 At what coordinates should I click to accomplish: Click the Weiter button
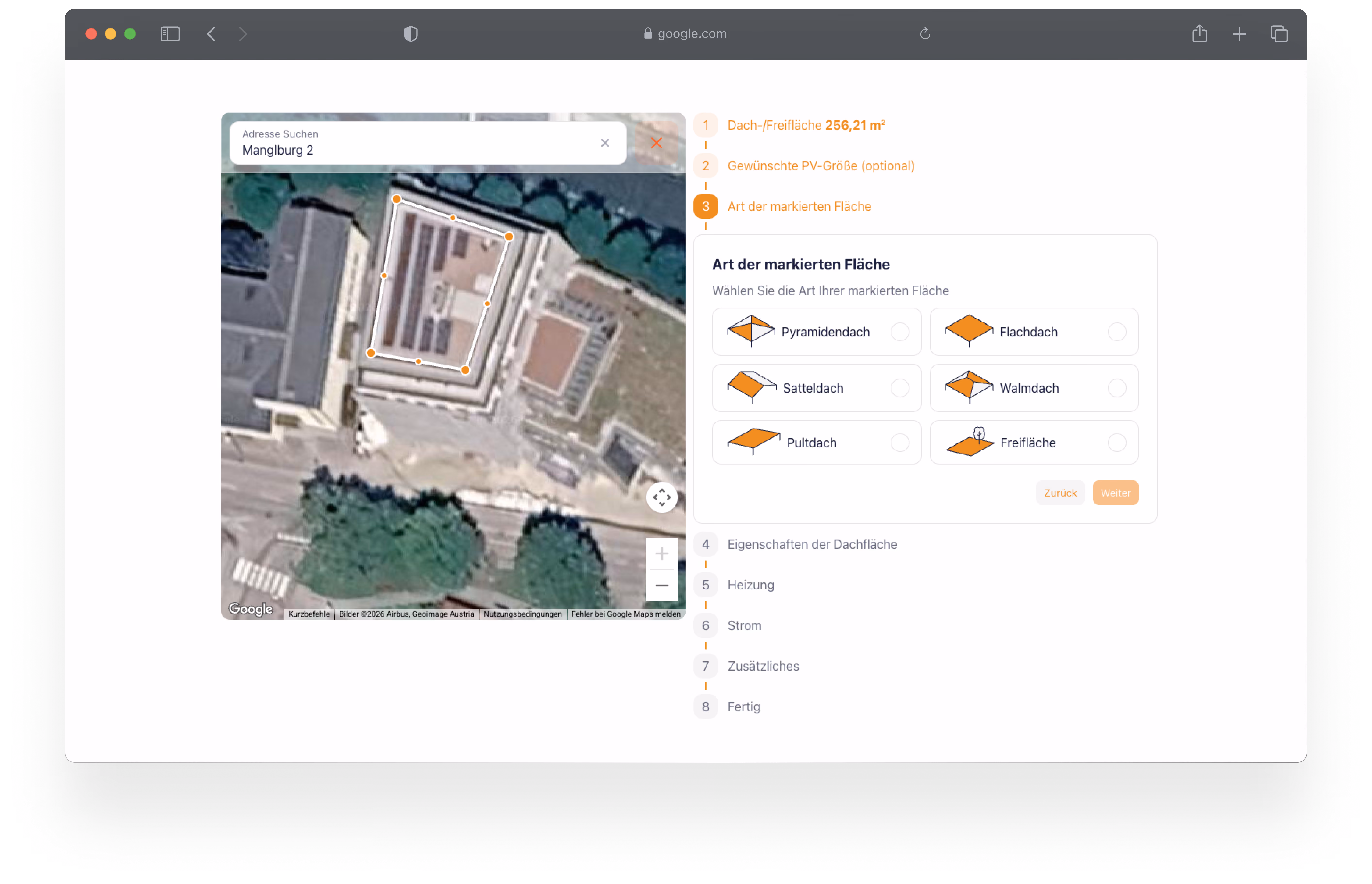pos(1116,493)
